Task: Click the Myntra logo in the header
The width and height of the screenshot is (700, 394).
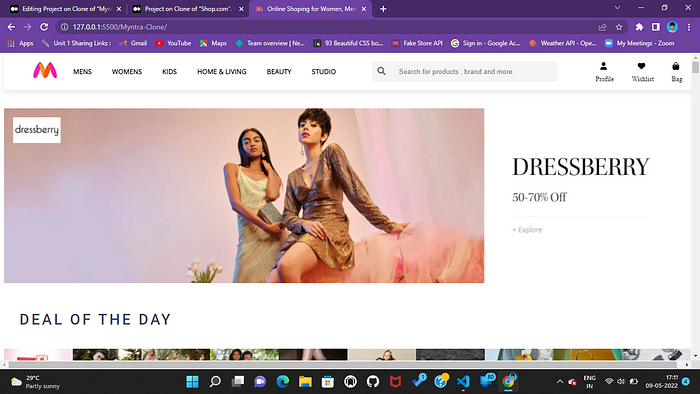Action: tap(45, 71)
